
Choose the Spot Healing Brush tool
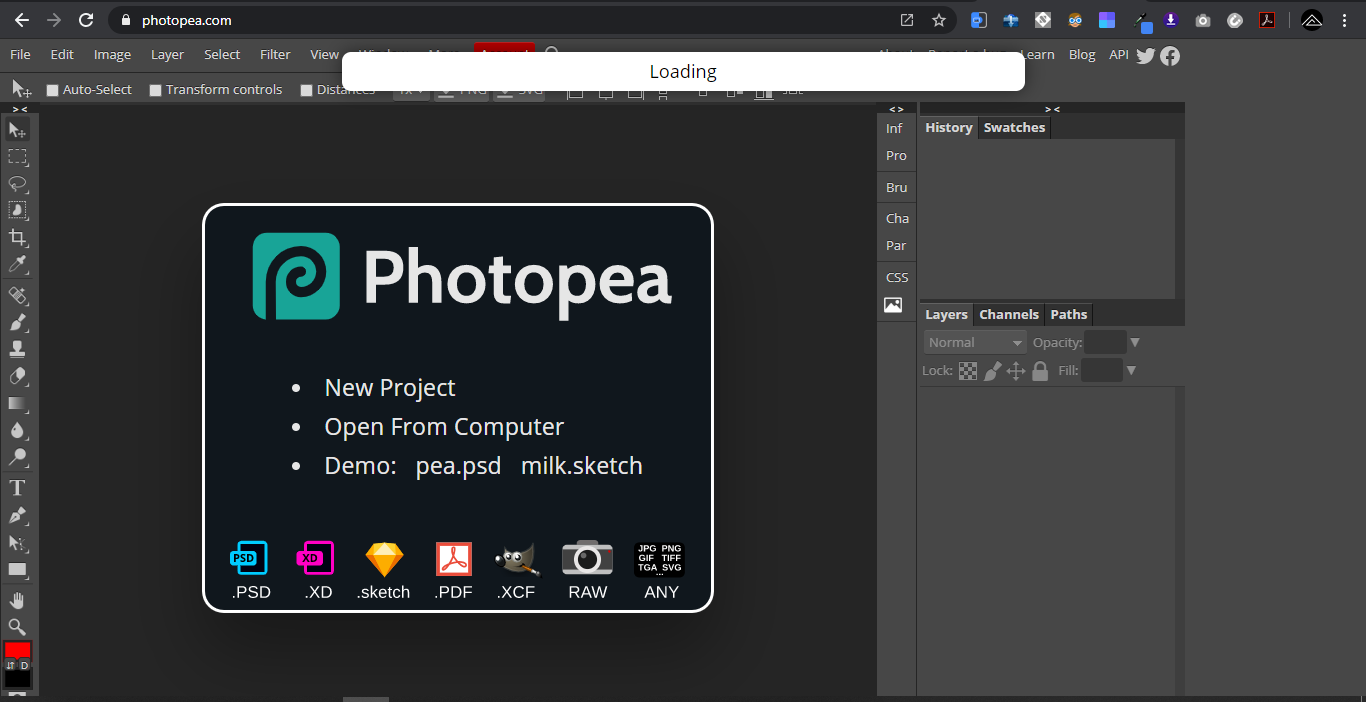point(17,296)
